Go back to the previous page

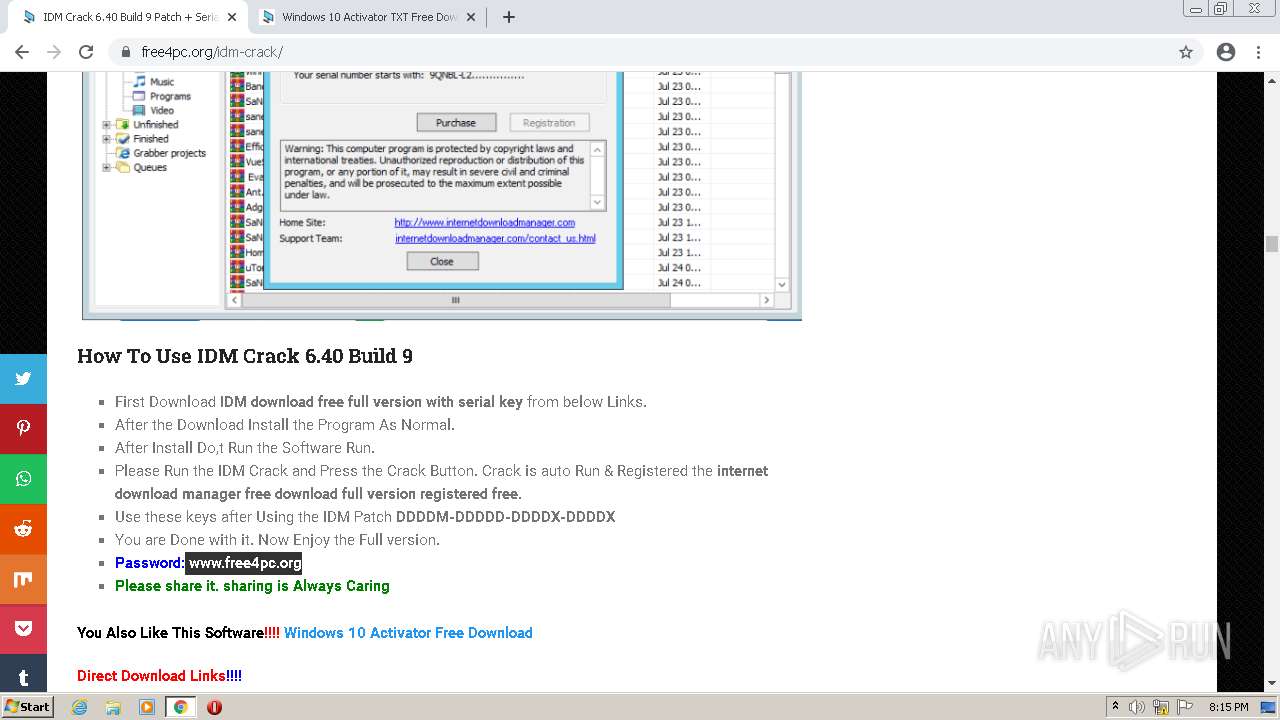(22, 52)
